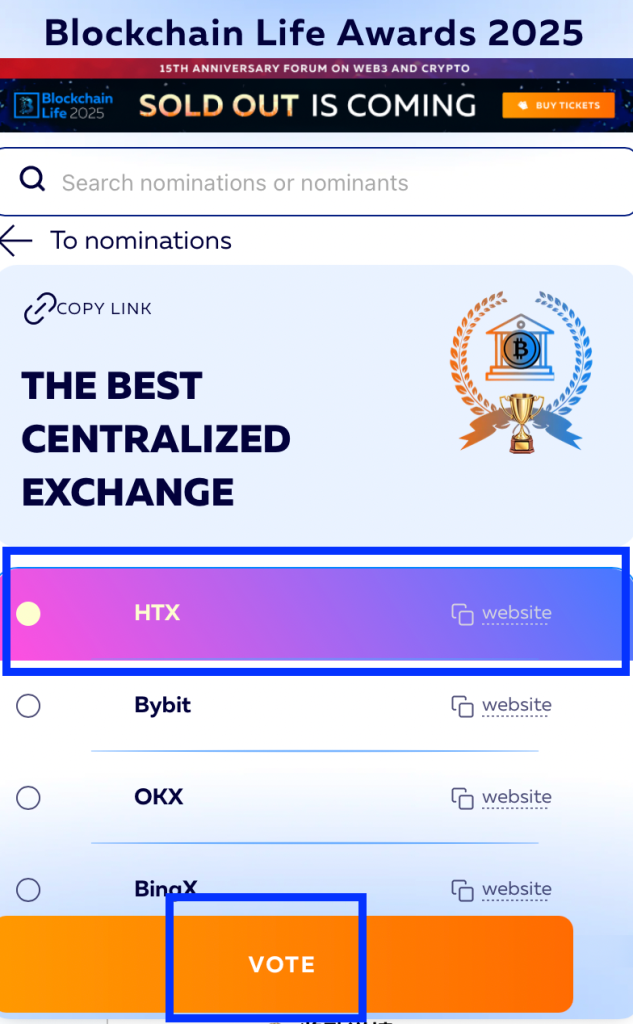Screen dimensions: 633x1024
Task: Click the centralized exchange trophy badge
Action: pyautogui.click(x=521, y=372)
